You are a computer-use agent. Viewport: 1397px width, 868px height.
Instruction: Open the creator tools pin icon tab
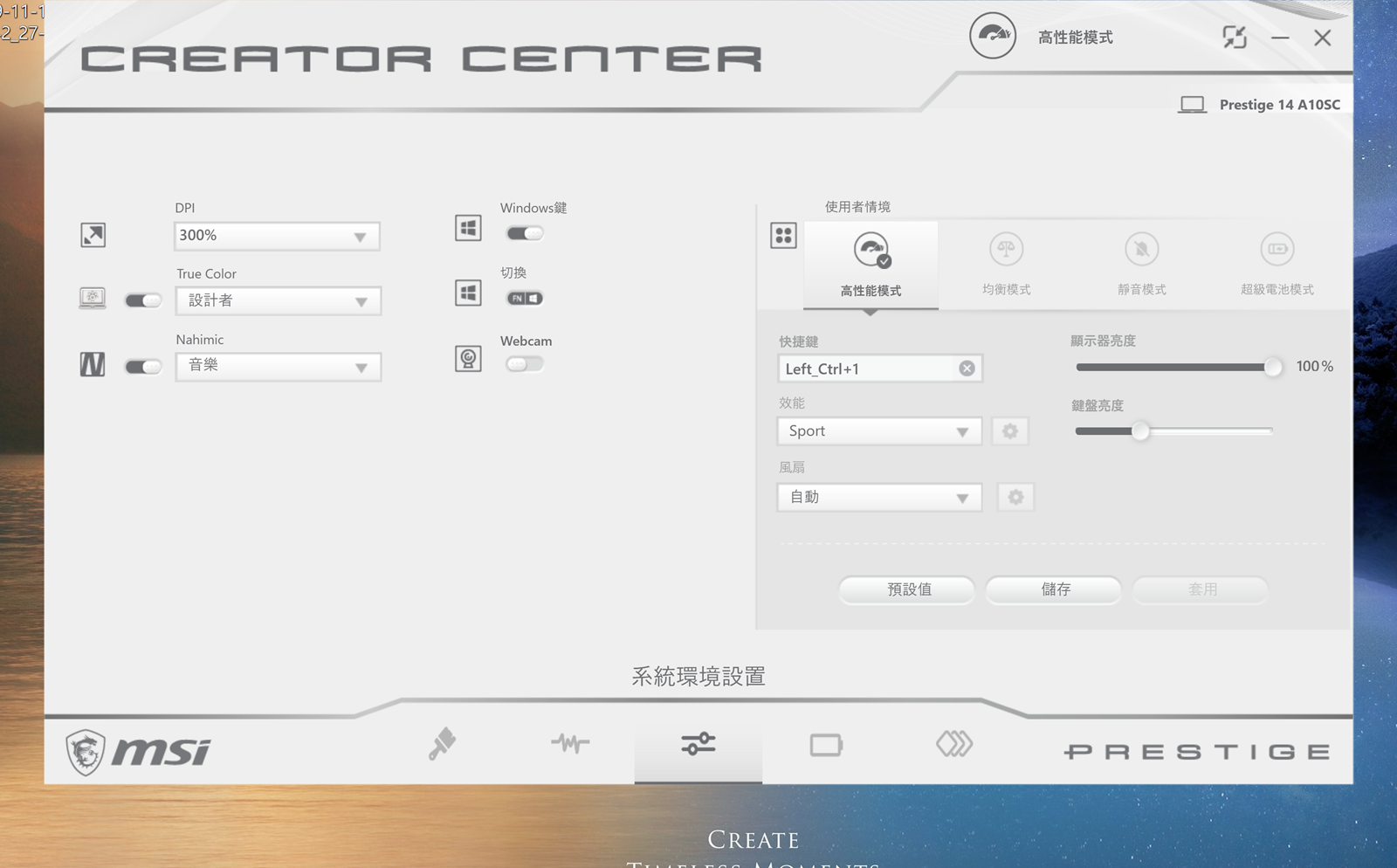(x=443, y=744)
